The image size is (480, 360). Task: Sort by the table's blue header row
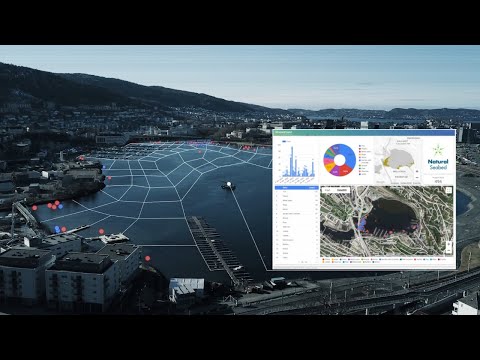pyautogui.click(x=296, y=188)
